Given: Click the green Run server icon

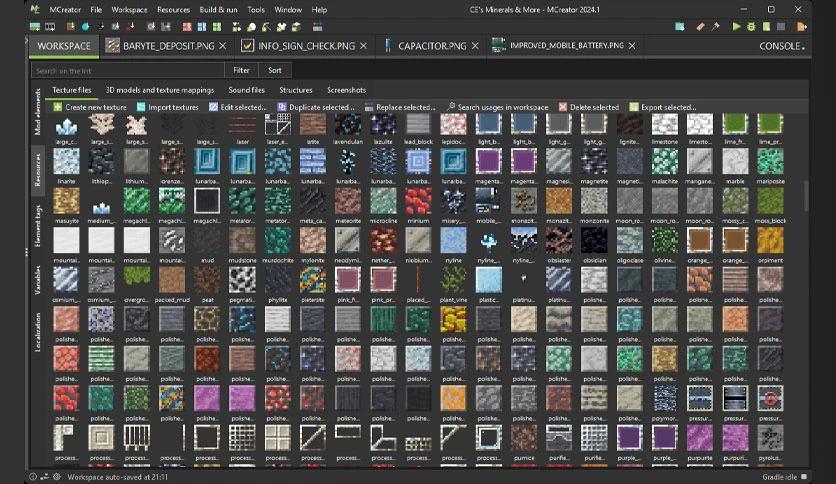Looking at the screenshot, I should pos(766,27).
